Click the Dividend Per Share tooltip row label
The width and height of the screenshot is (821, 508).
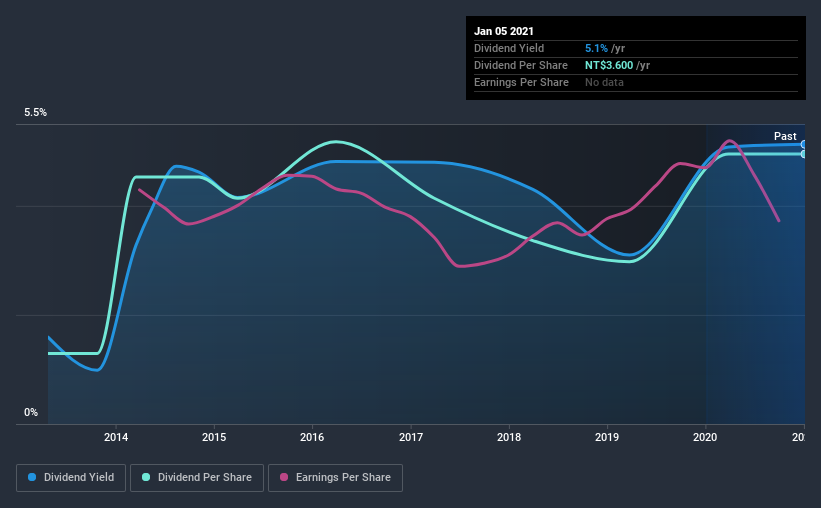click(520, 65)
